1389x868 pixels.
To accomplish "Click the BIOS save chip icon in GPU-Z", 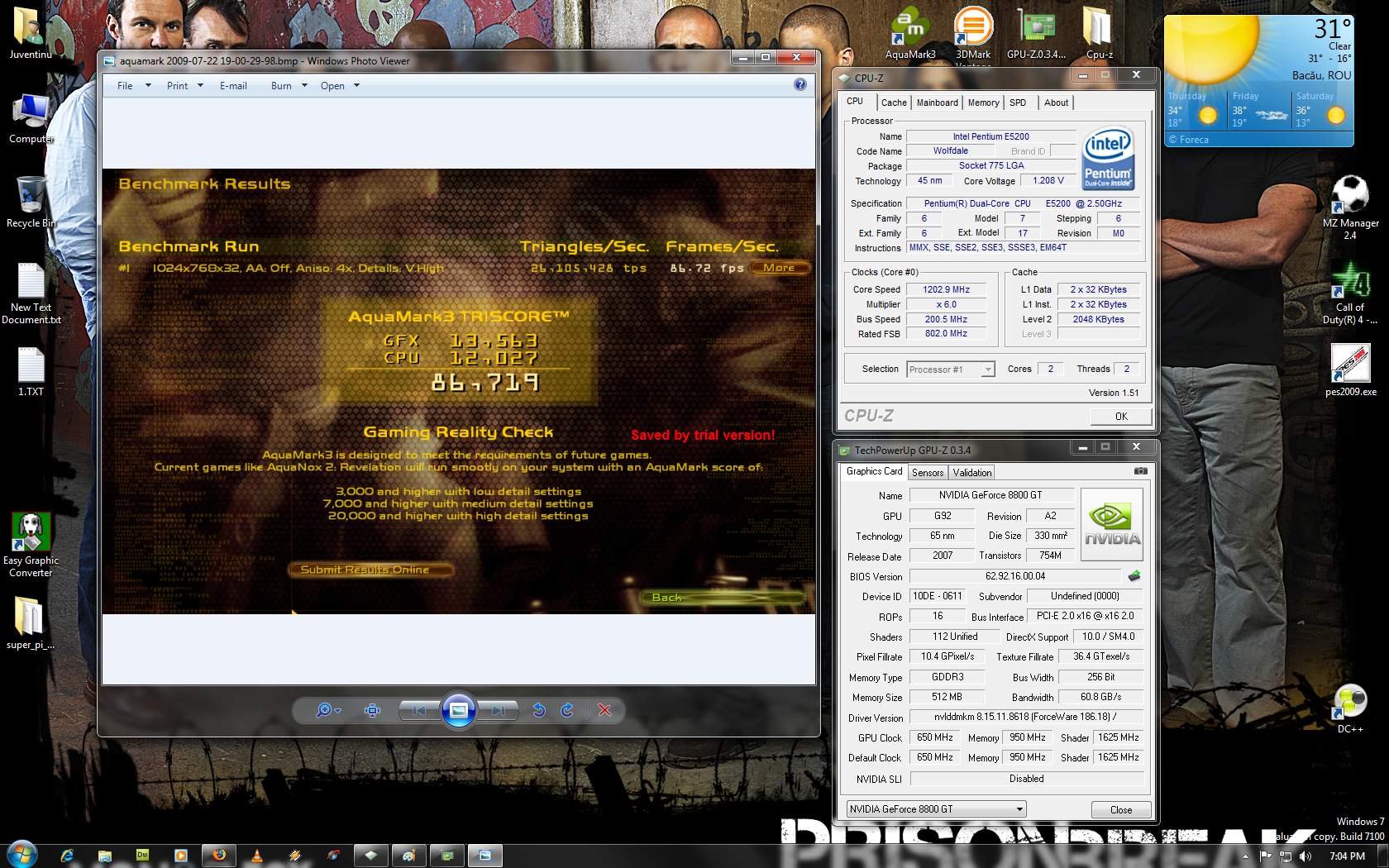I will [1134, 576].
